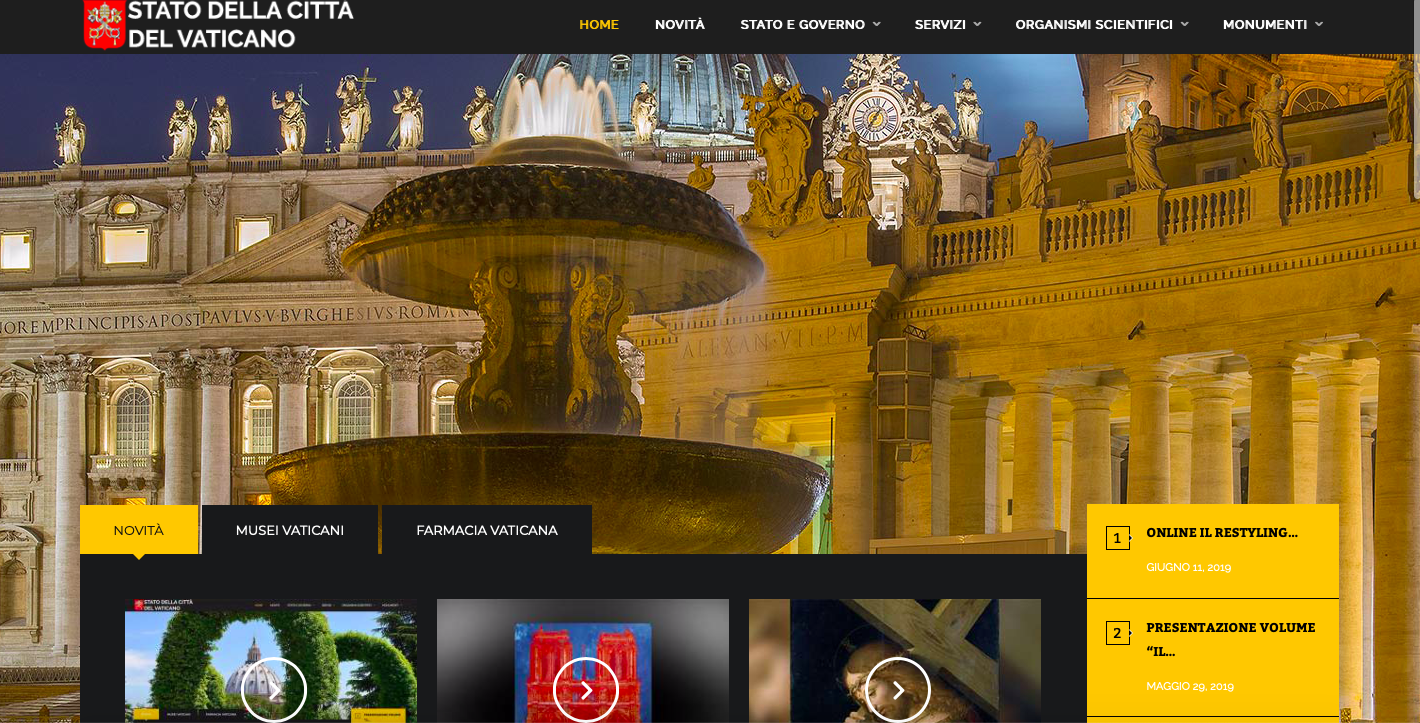Expand the Stato e Governo dropdown
Image resolution: width=1420 pixels, height=723 pixels.
tap(876, 25)
